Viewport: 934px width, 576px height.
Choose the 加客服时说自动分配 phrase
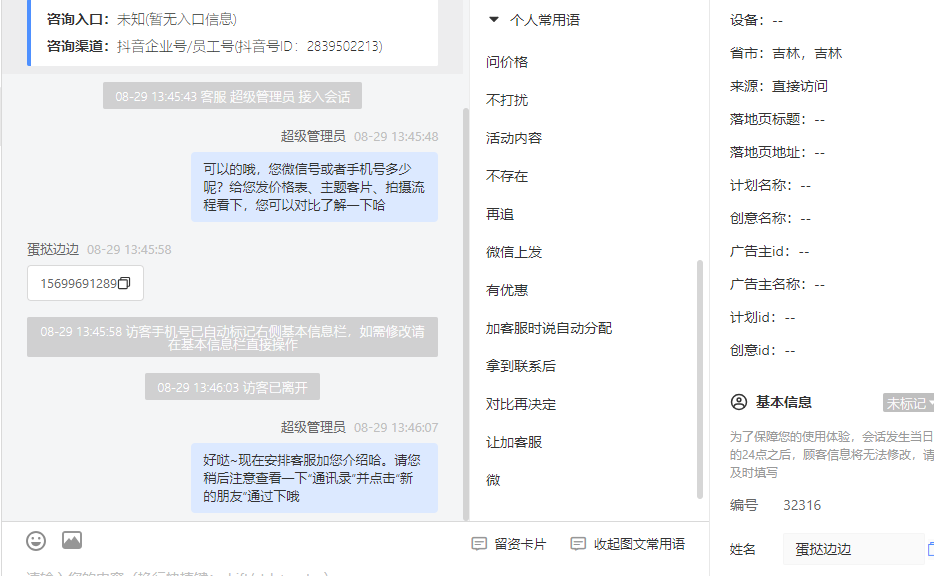click(549, 328)
